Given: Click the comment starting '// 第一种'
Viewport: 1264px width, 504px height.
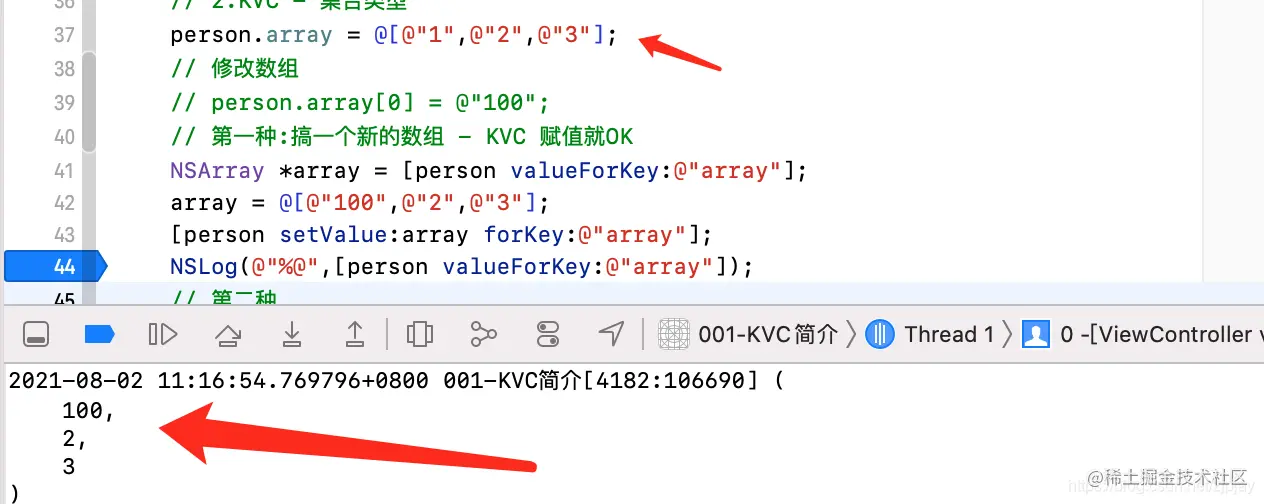Looking at the screenshot, I should click(402, 137).
